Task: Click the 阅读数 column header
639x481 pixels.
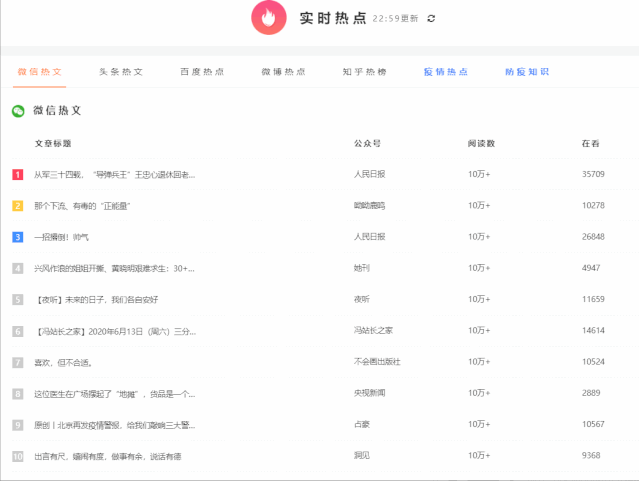Action: (481, 143)
